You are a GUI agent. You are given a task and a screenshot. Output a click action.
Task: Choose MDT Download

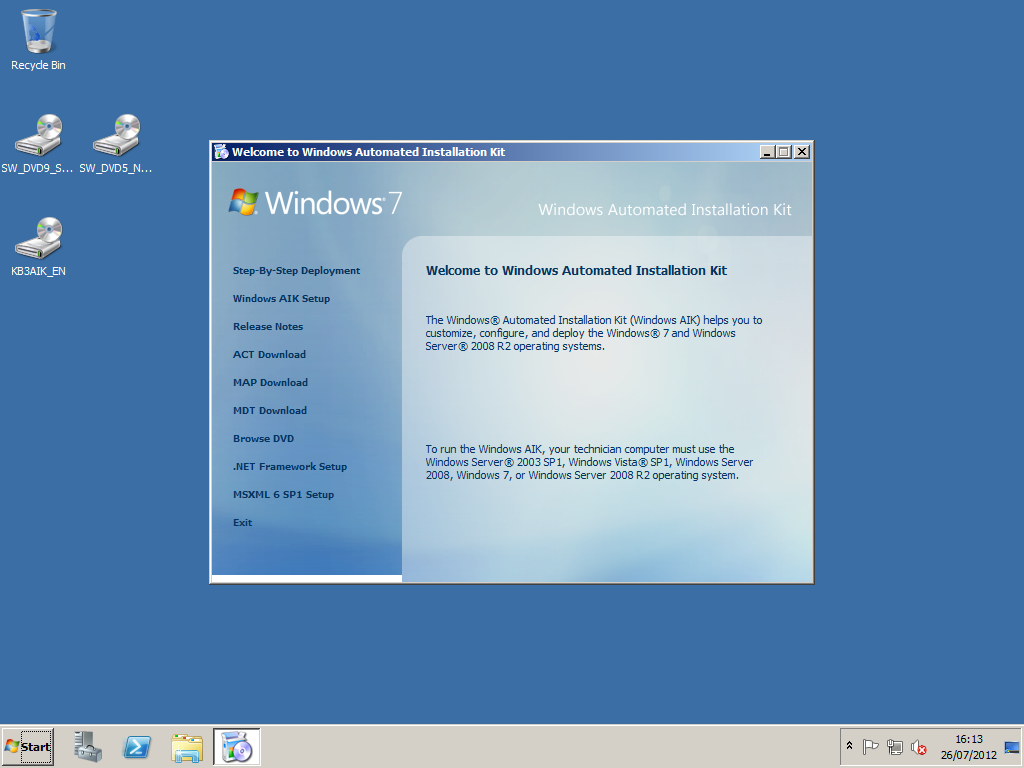click(270, 411)
